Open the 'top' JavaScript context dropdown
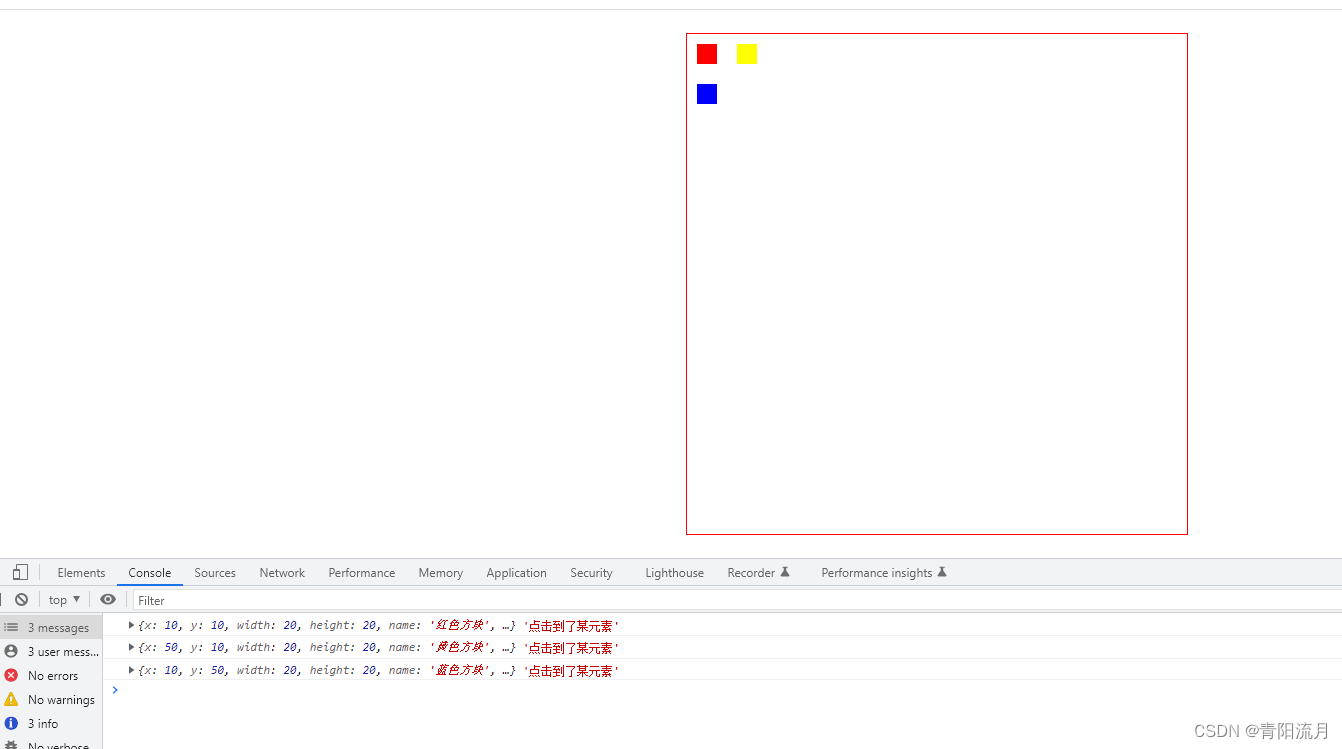 tap(63, 599)
